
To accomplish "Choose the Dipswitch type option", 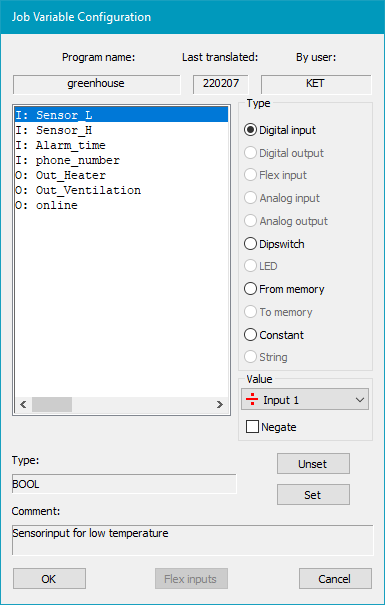I will pyautogui.click(x=250, y=244).
